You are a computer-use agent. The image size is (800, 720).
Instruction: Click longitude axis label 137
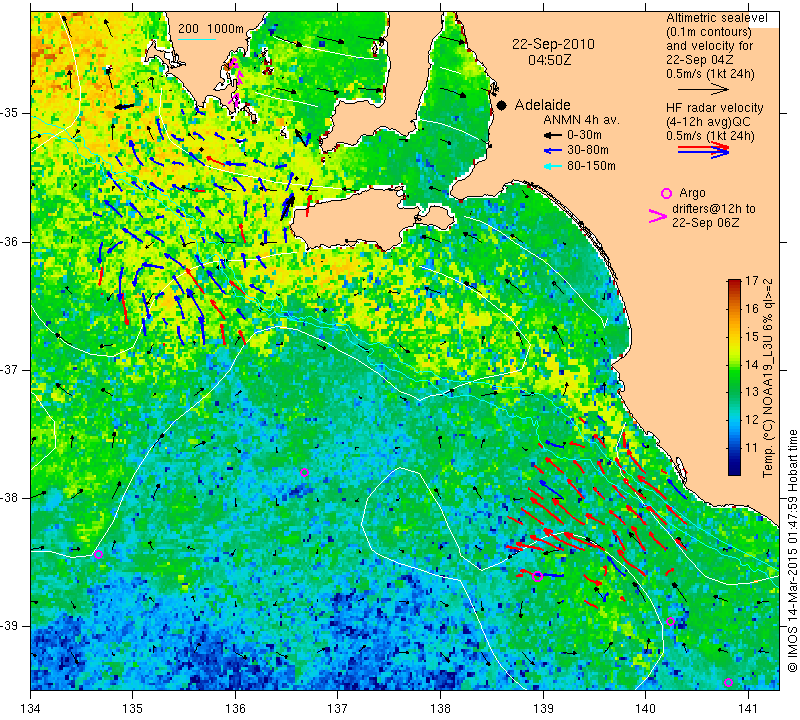click(338, 709)
